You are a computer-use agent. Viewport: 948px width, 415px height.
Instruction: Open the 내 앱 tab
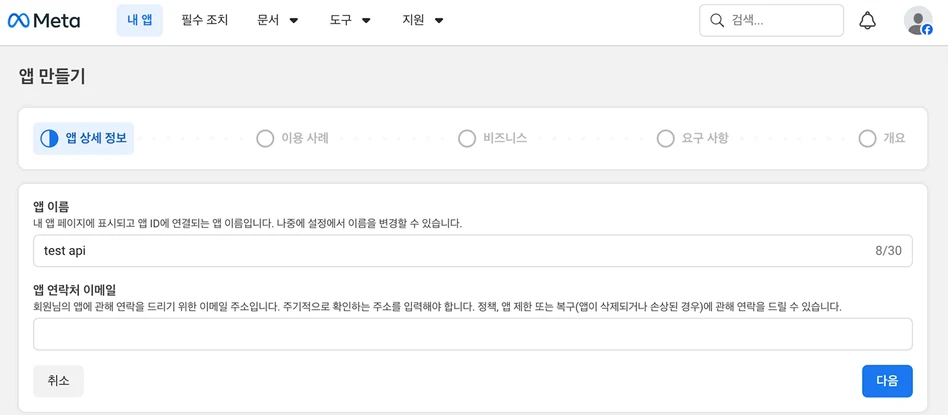point(140,21)
